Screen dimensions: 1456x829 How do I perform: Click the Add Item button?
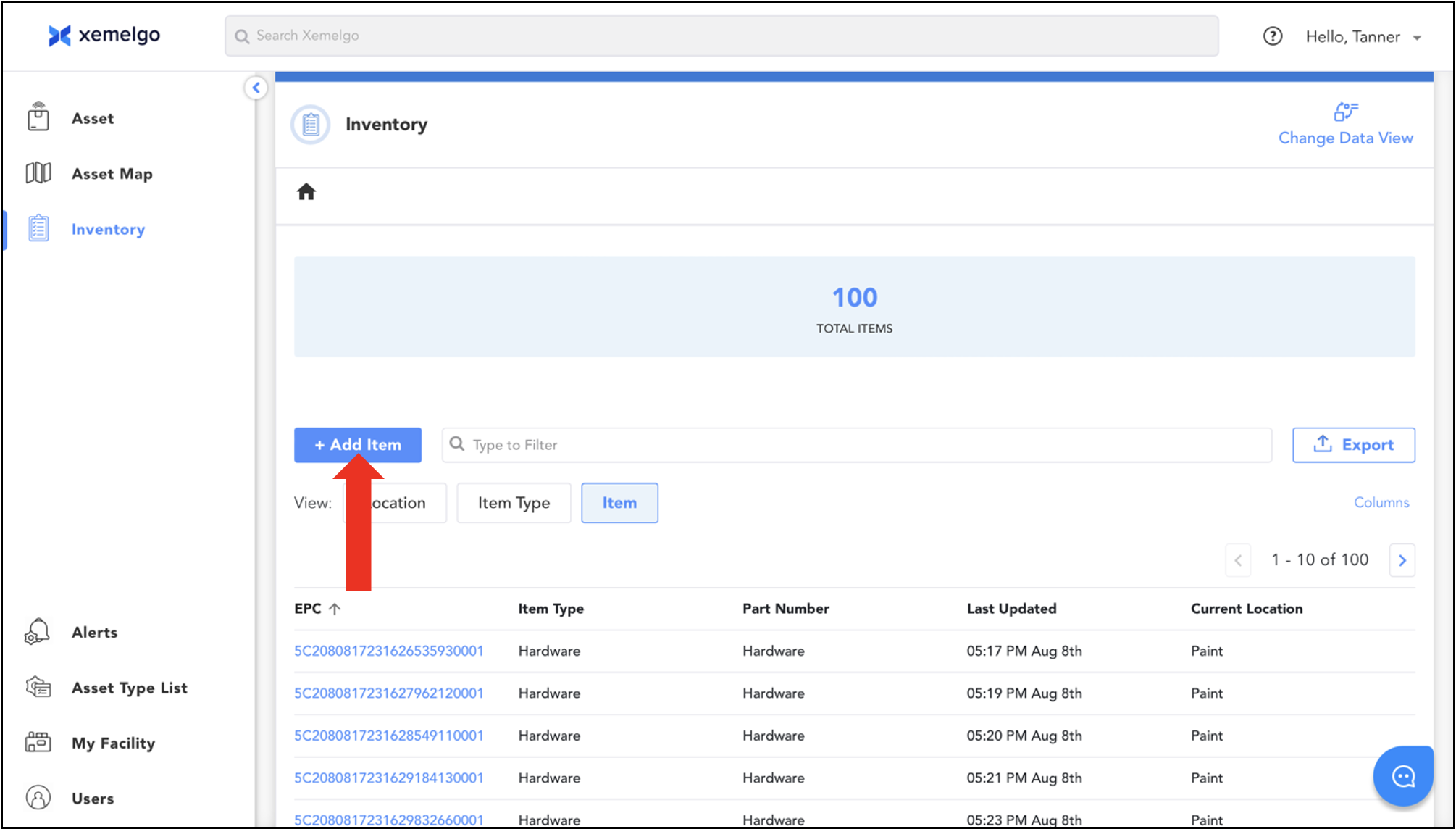tap(357, 445)
